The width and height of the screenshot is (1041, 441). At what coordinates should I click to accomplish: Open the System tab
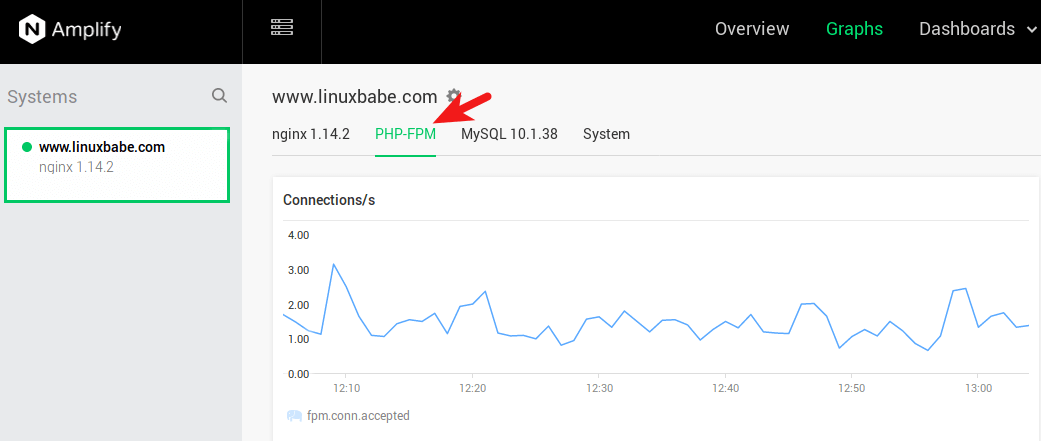point(606,134)
